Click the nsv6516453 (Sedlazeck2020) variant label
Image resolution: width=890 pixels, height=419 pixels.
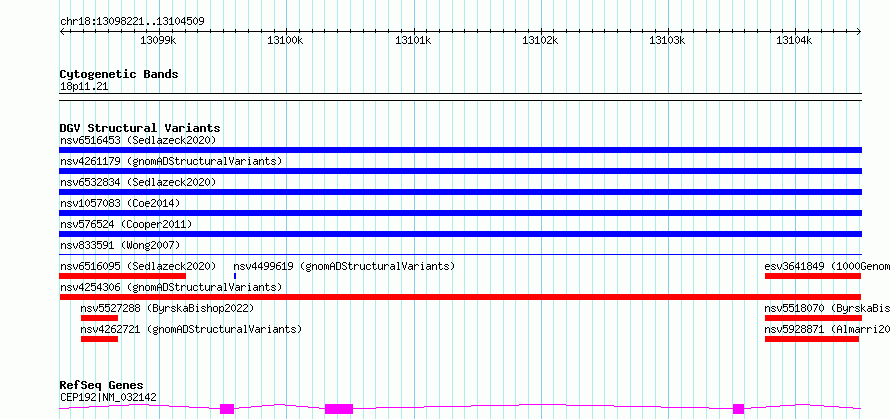click(138, 140)
